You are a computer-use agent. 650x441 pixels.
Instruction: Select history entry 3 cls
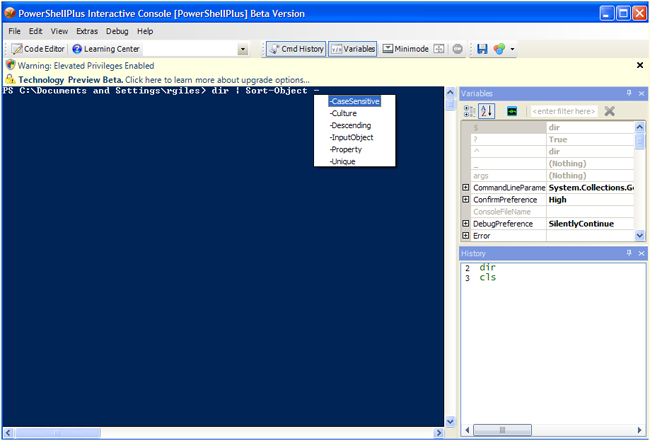point(487,277)
